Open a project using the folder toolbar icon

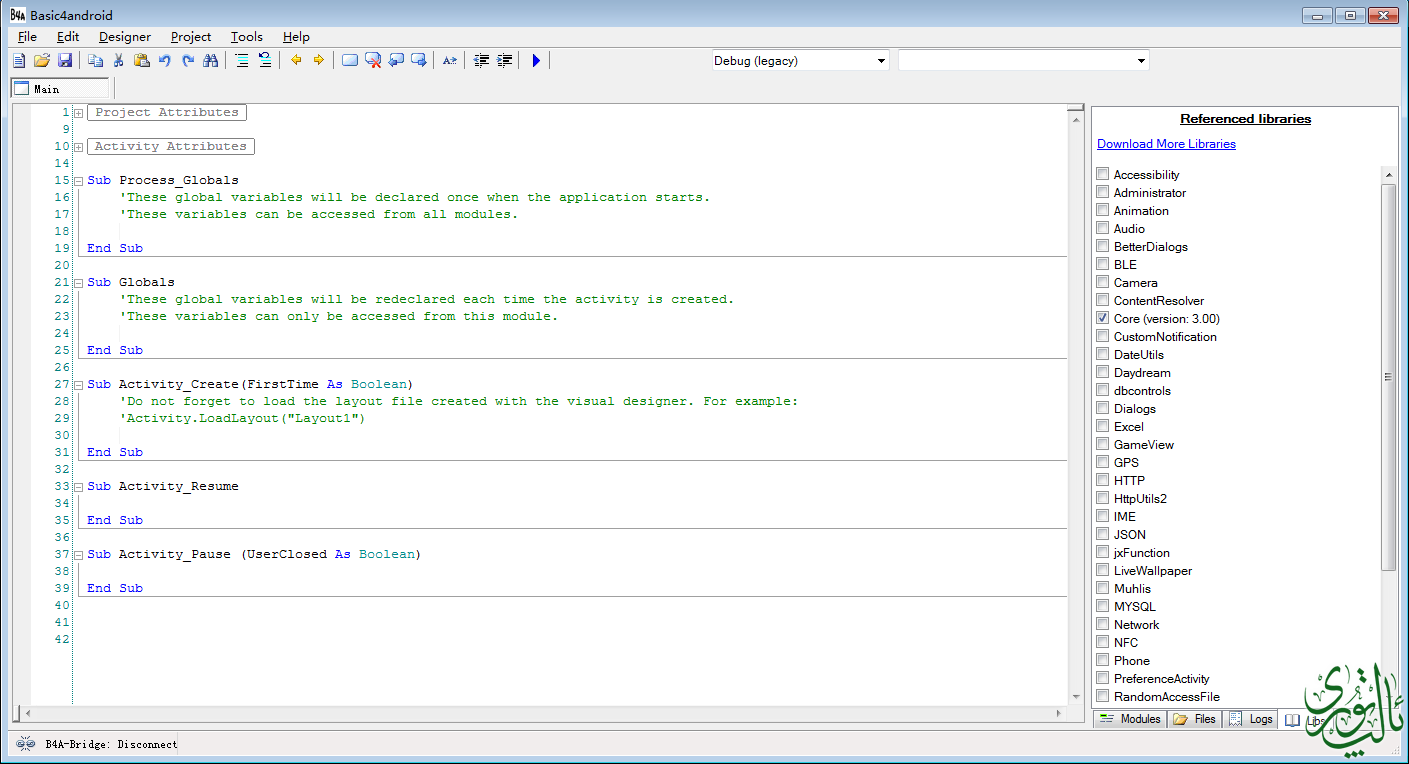42,61
